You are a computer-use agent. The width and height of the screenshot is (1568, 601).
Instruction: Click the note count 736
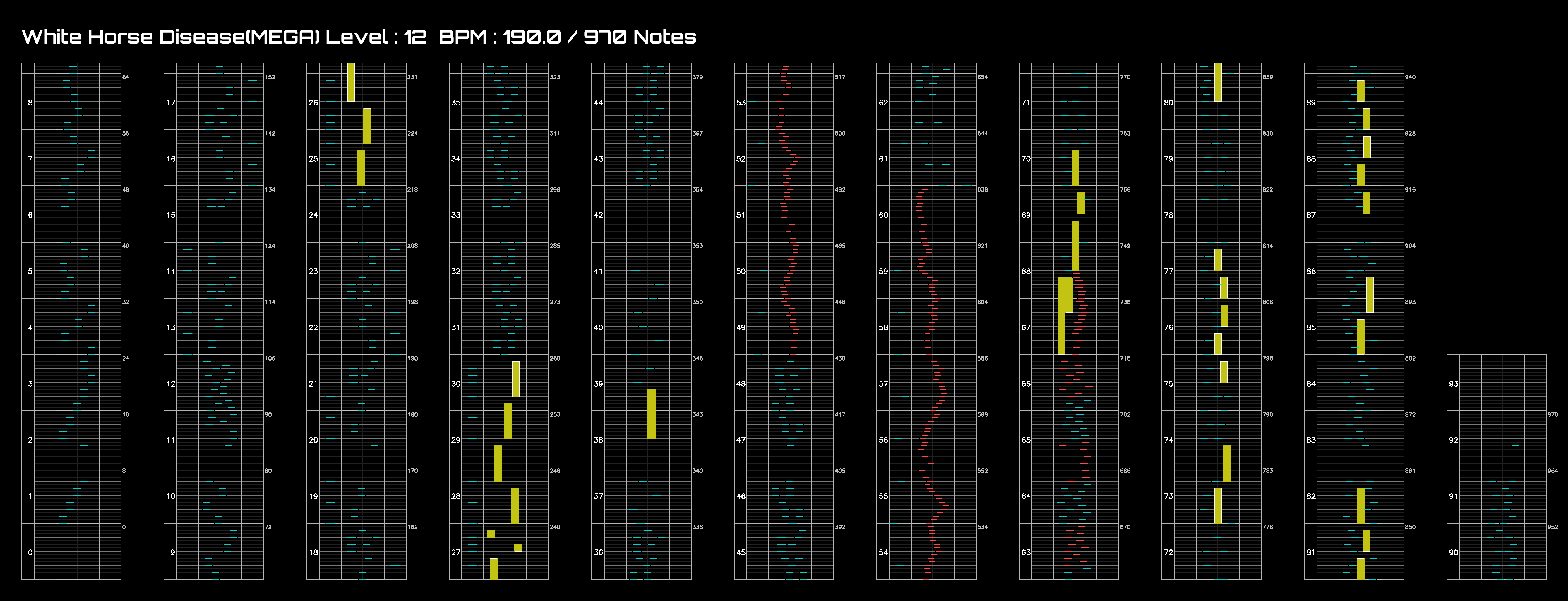[1125, 302]
